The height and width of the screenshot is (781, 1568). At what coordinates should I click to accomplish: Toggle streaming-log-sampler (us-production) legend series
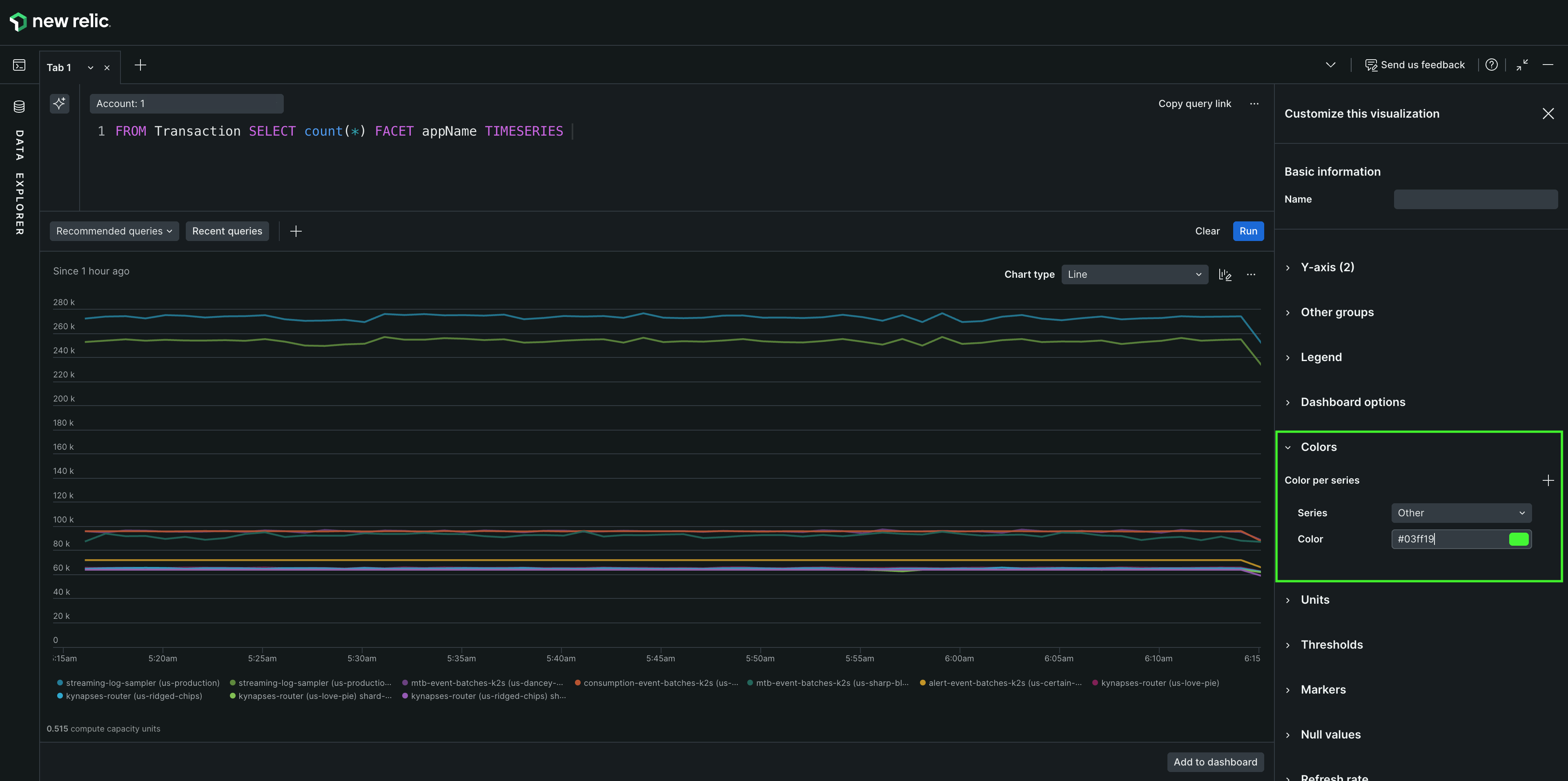[x=142, y=683]
